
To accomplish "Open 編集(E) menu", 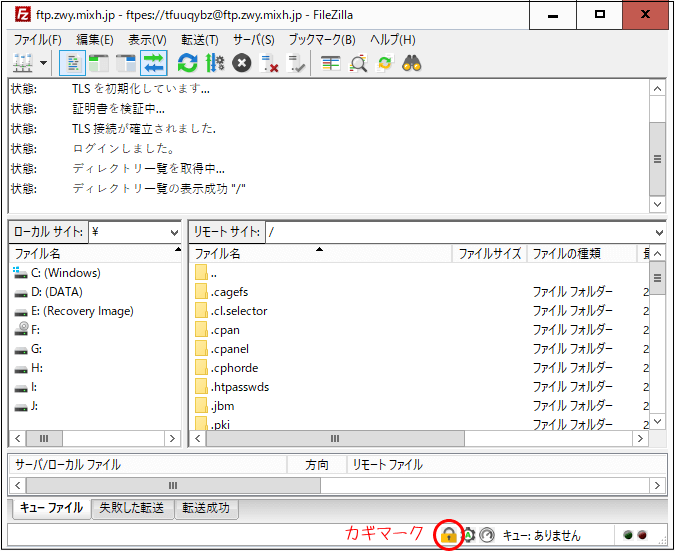I will coord(95,40).
